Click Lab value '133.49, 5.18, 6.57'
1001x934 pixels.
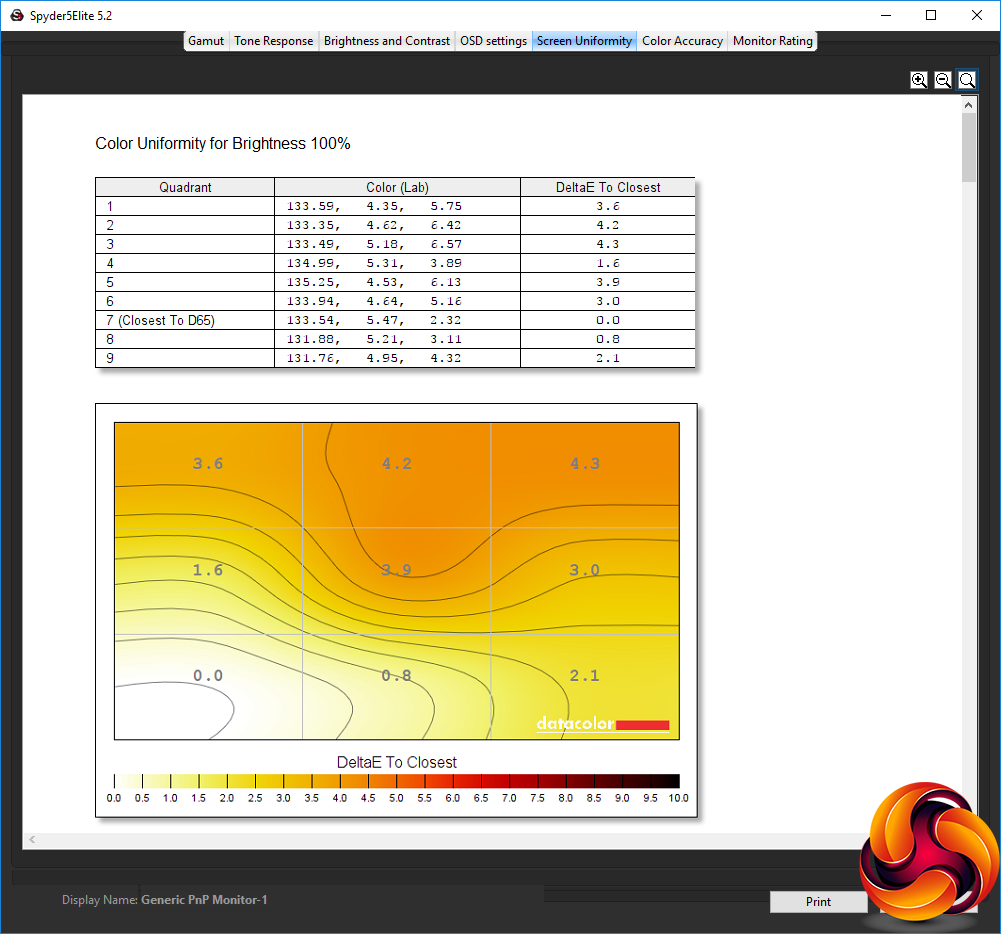click(374, 244)
